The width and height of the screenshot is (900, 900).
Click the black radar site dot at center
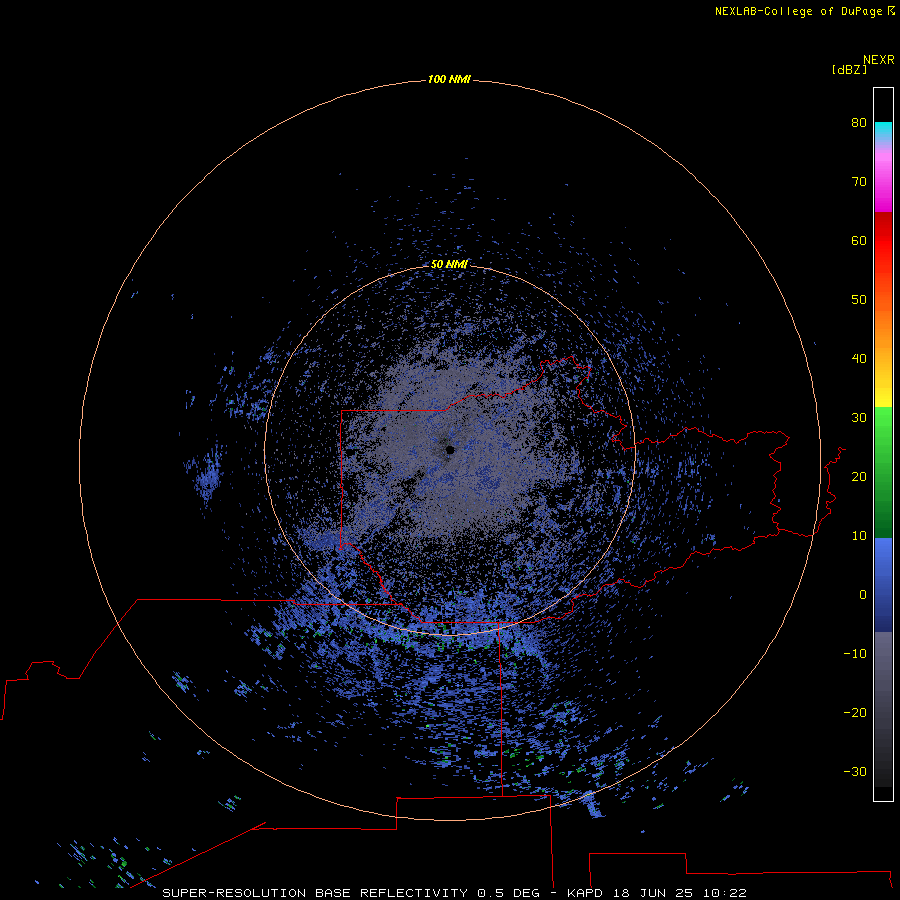click(450, 450)
